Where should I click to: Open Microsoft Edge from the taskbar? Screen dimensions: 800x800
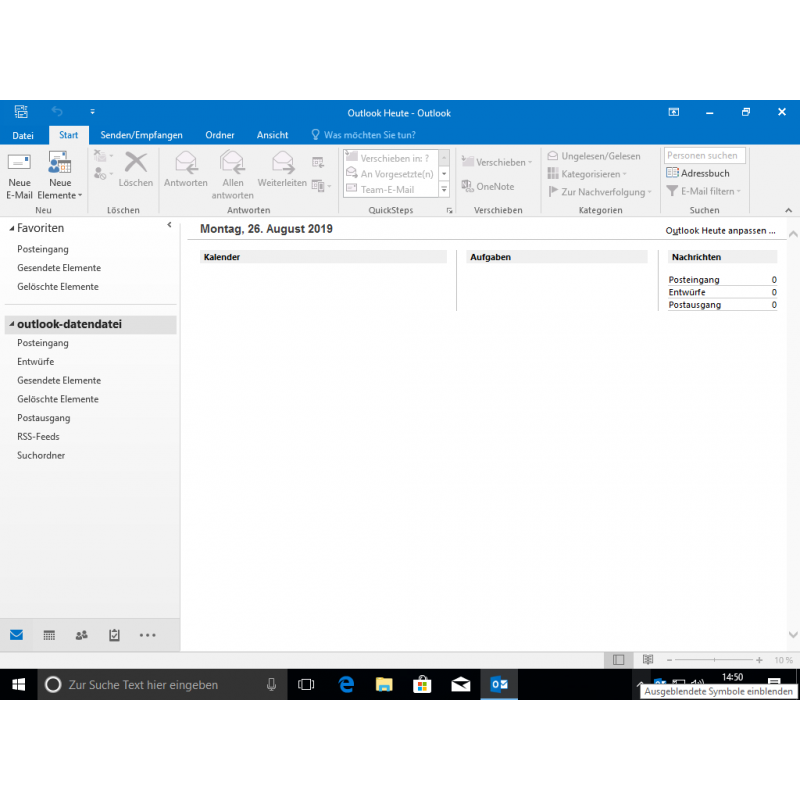click(x=346, y=684)
